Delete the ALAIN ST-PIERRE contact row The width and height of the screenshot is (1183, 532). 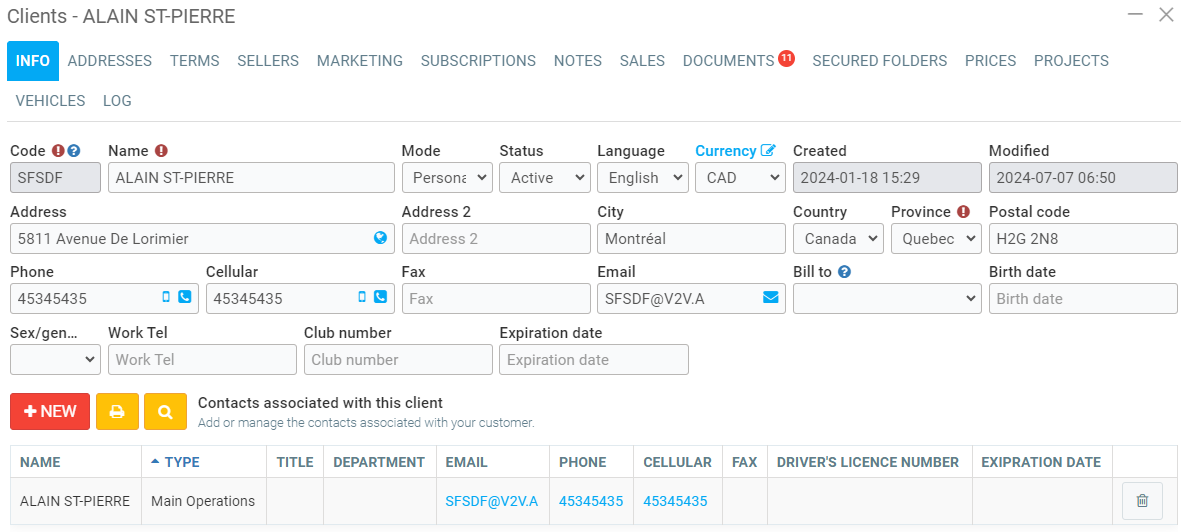(x=1142, y=501)
